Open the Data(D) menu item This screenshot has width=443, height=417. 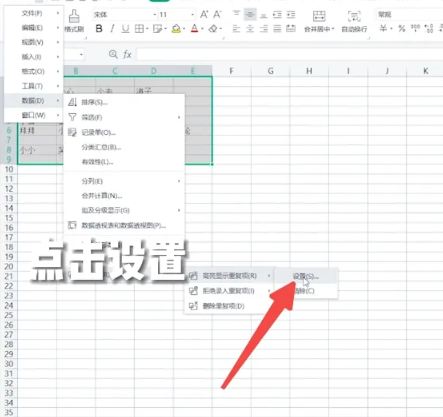(33, 100)
